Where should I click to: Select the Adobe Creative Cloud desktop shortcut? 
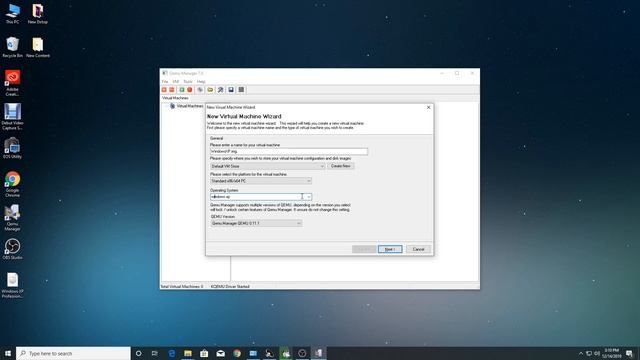[x=12, y=83]
